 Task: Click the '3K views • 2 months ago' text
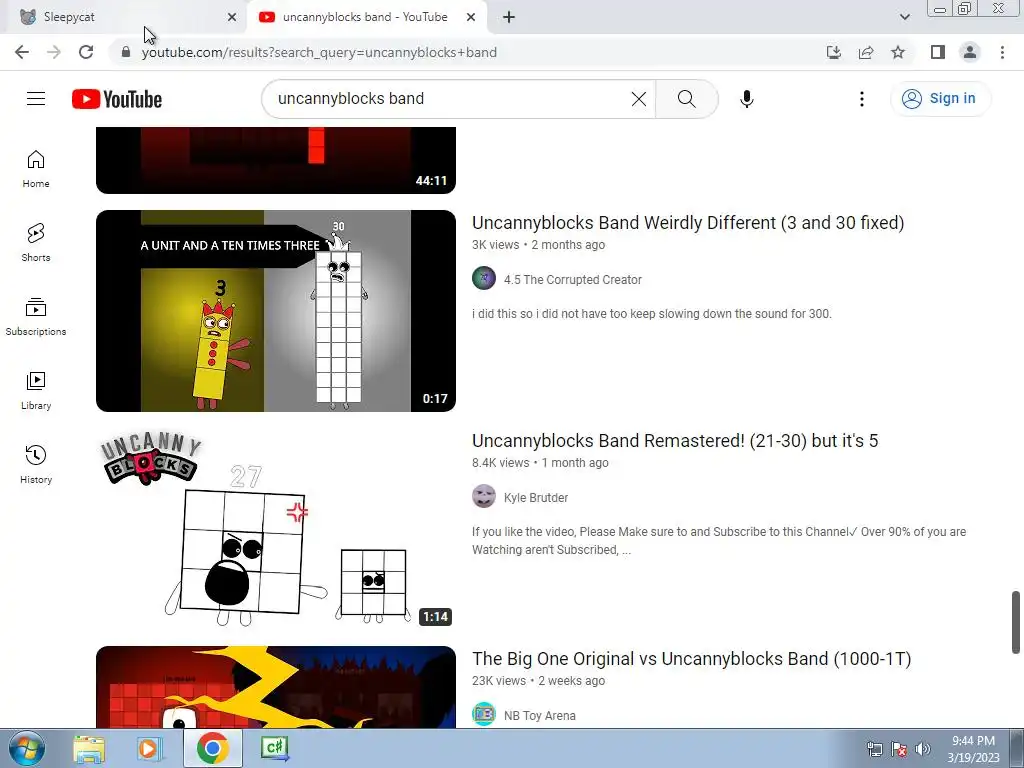point(538,245)
